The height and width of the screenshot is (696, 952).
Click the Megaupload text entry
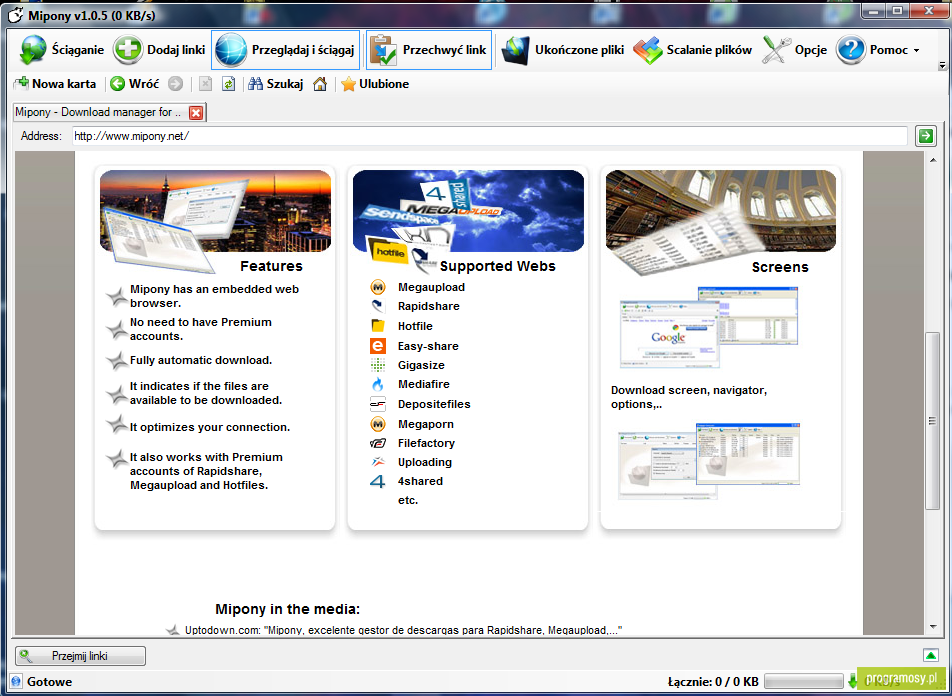click(x=431, y=287)
